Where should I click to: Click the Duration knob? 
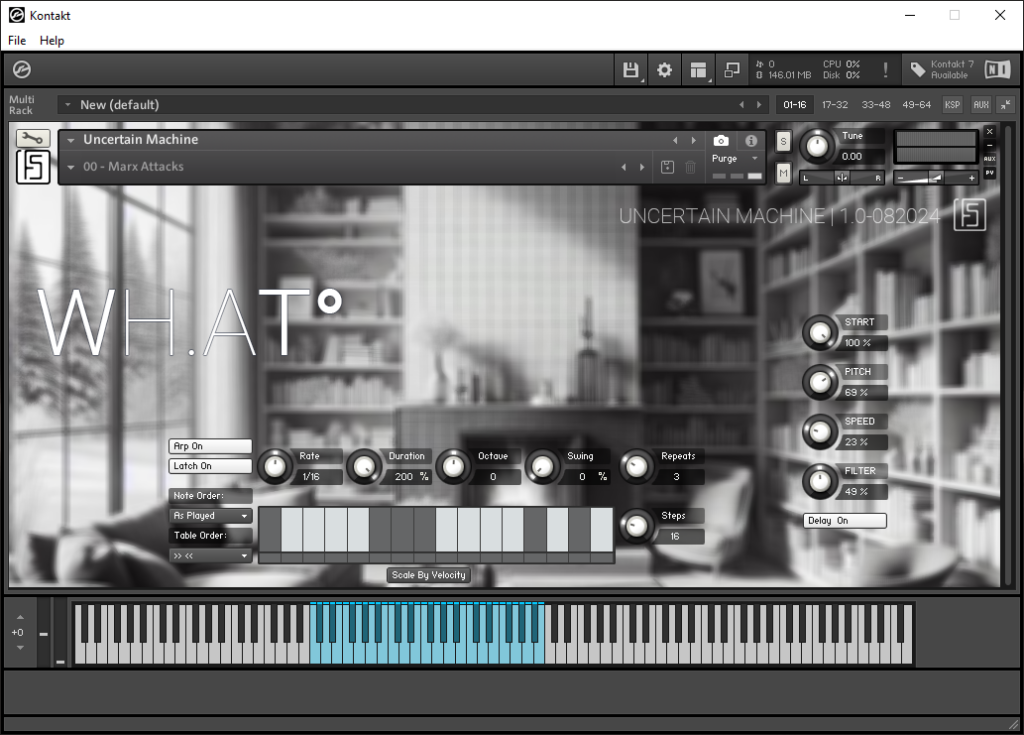pyautogui.click(x=364, y=466)
